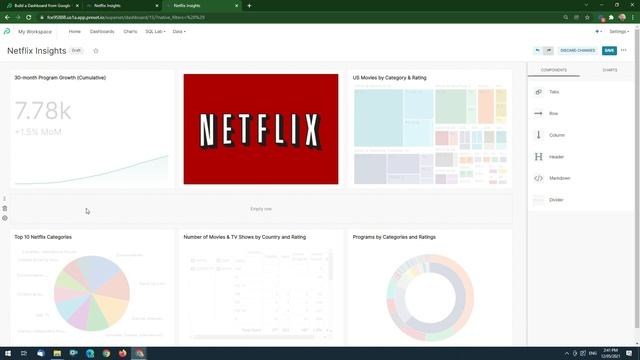Click the Preset logo icon
This screenshot has width=640, height=360.
(7, 31)
